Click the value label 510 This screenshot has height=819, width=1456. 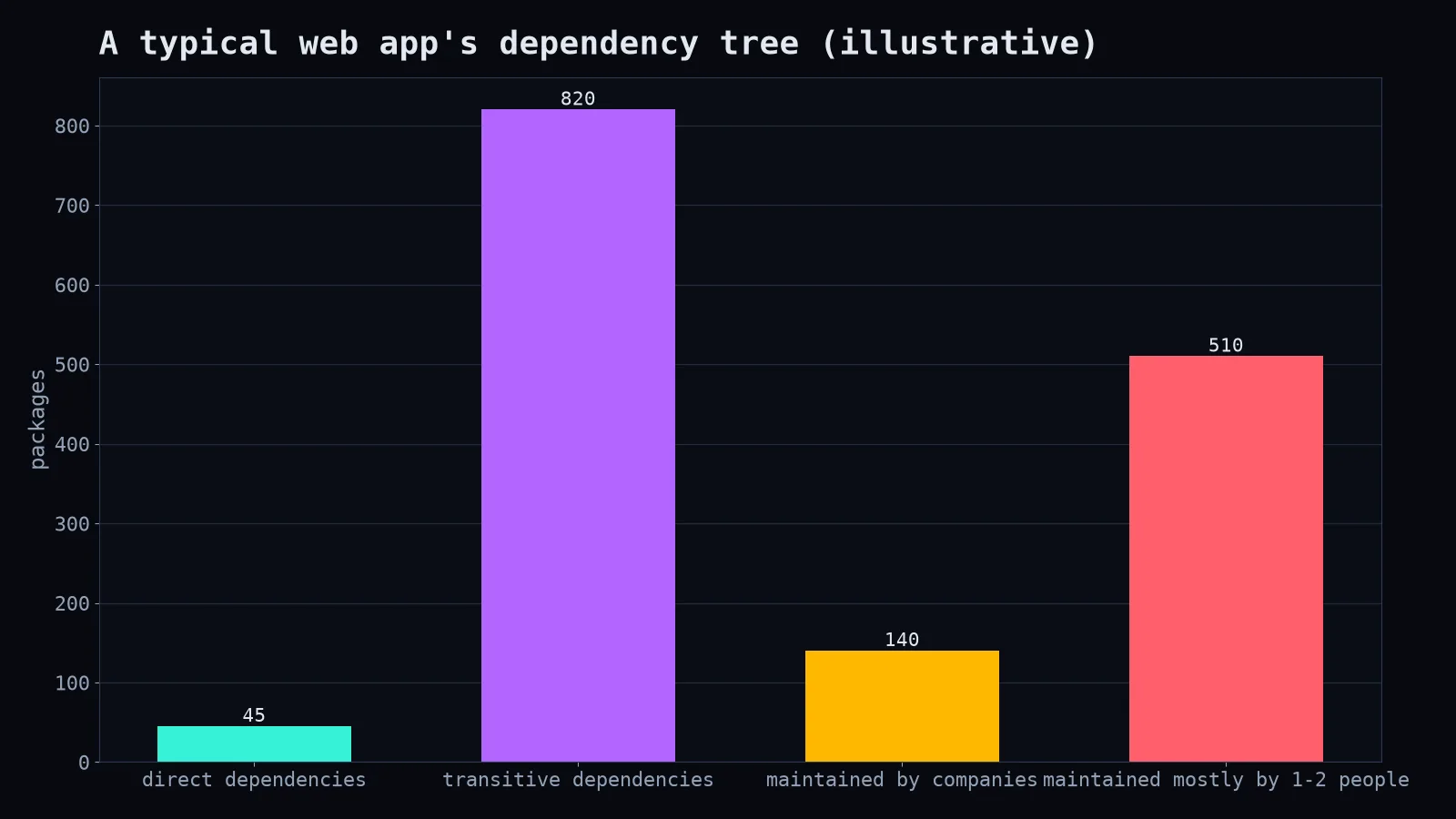coord(1226,345)
